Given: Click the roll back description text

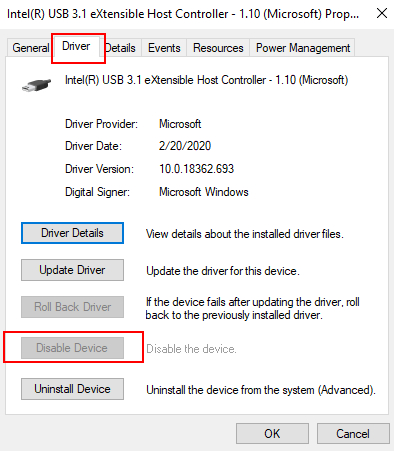Looking at the screenshot, I should pos(253,308).
